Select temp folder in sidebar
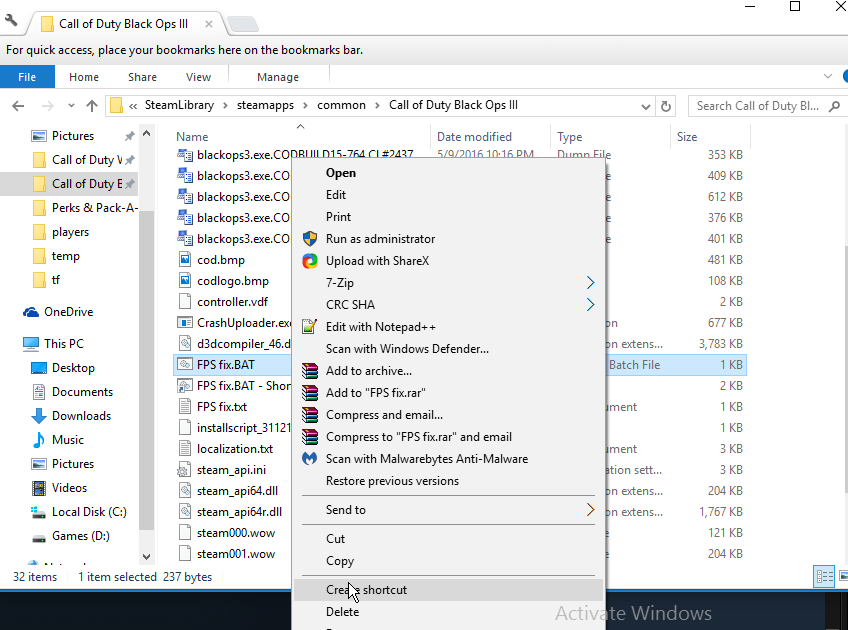848x630 pixels. (x=65, y=256)
